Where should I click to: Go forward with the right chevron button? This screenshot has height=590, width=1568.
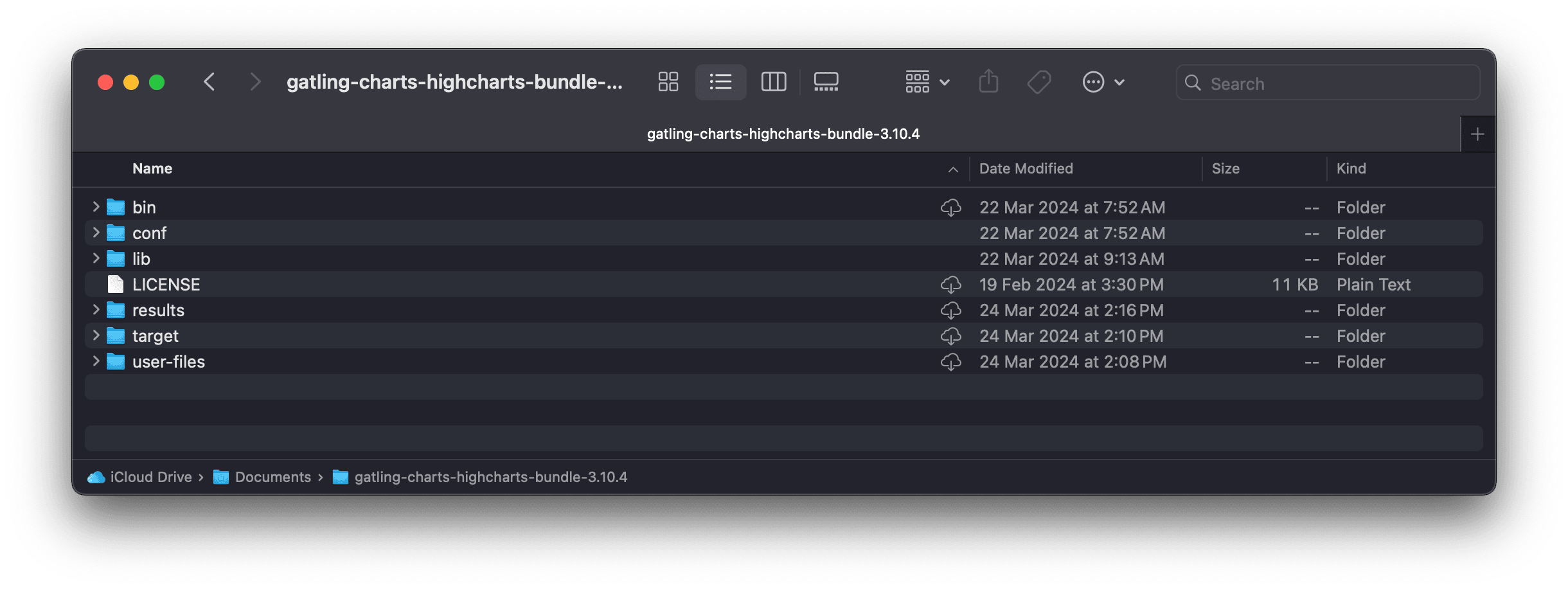tap(255, 82)
